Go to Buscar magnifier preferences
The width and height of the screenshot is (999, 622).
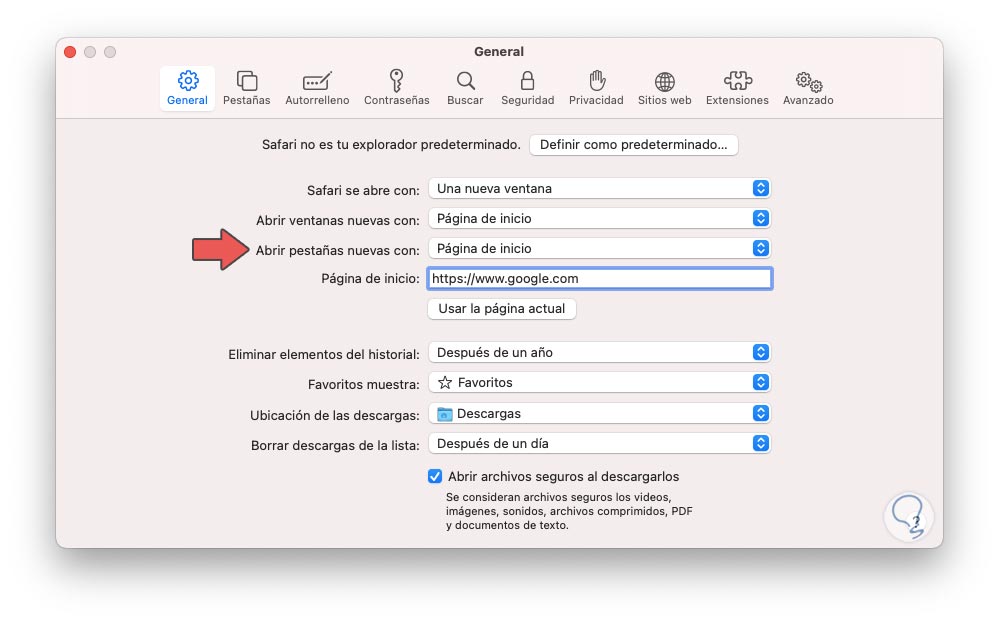(x=465, y=88)
